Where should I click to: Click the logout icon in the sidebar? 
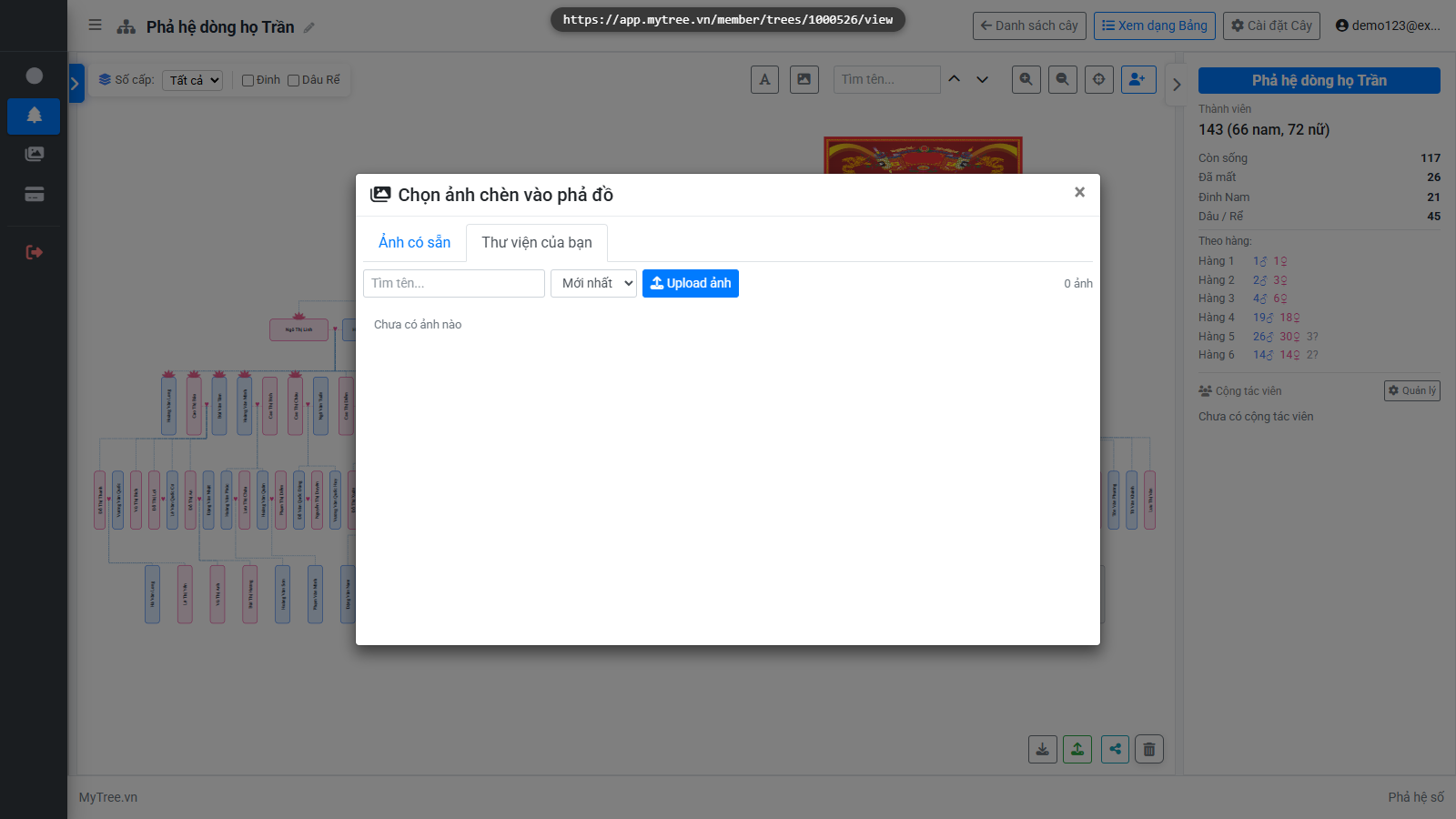click(34, 252)
